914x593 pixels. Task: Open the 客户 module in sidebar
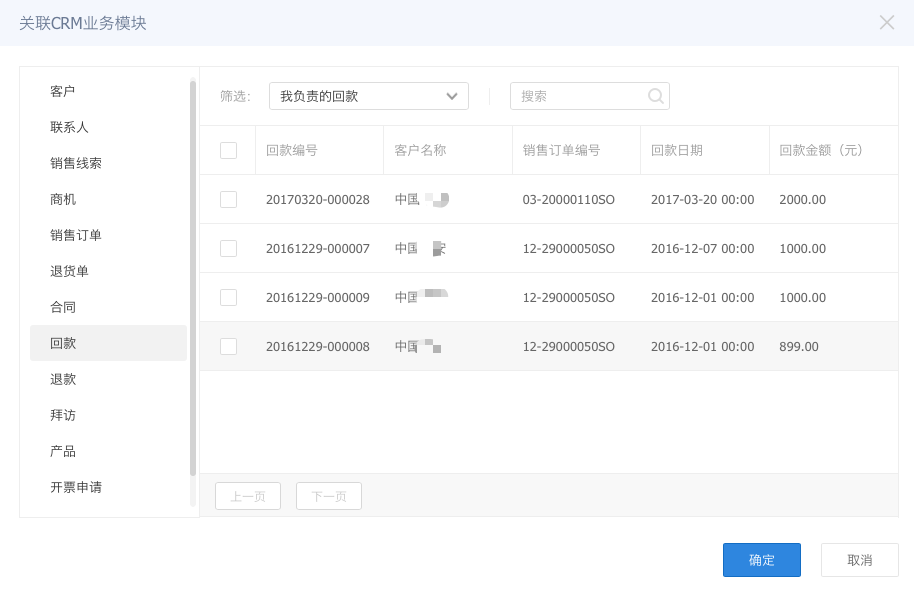pos(63,91)
